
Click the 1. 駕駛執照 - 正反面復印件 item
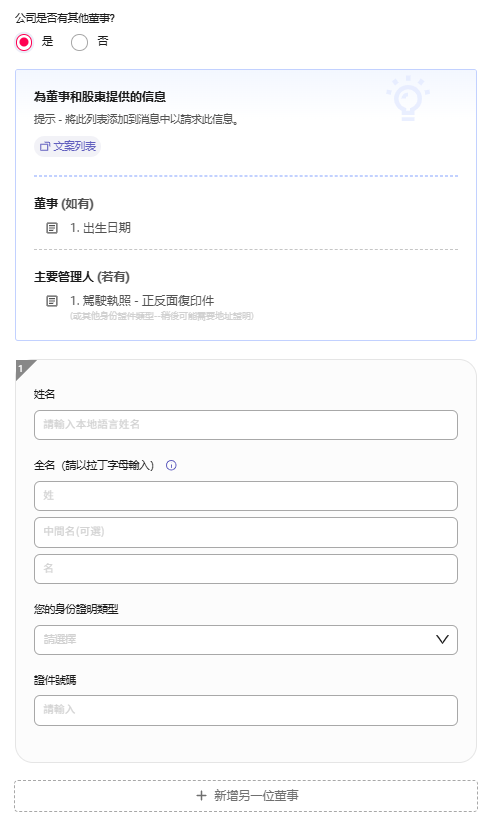142,301
